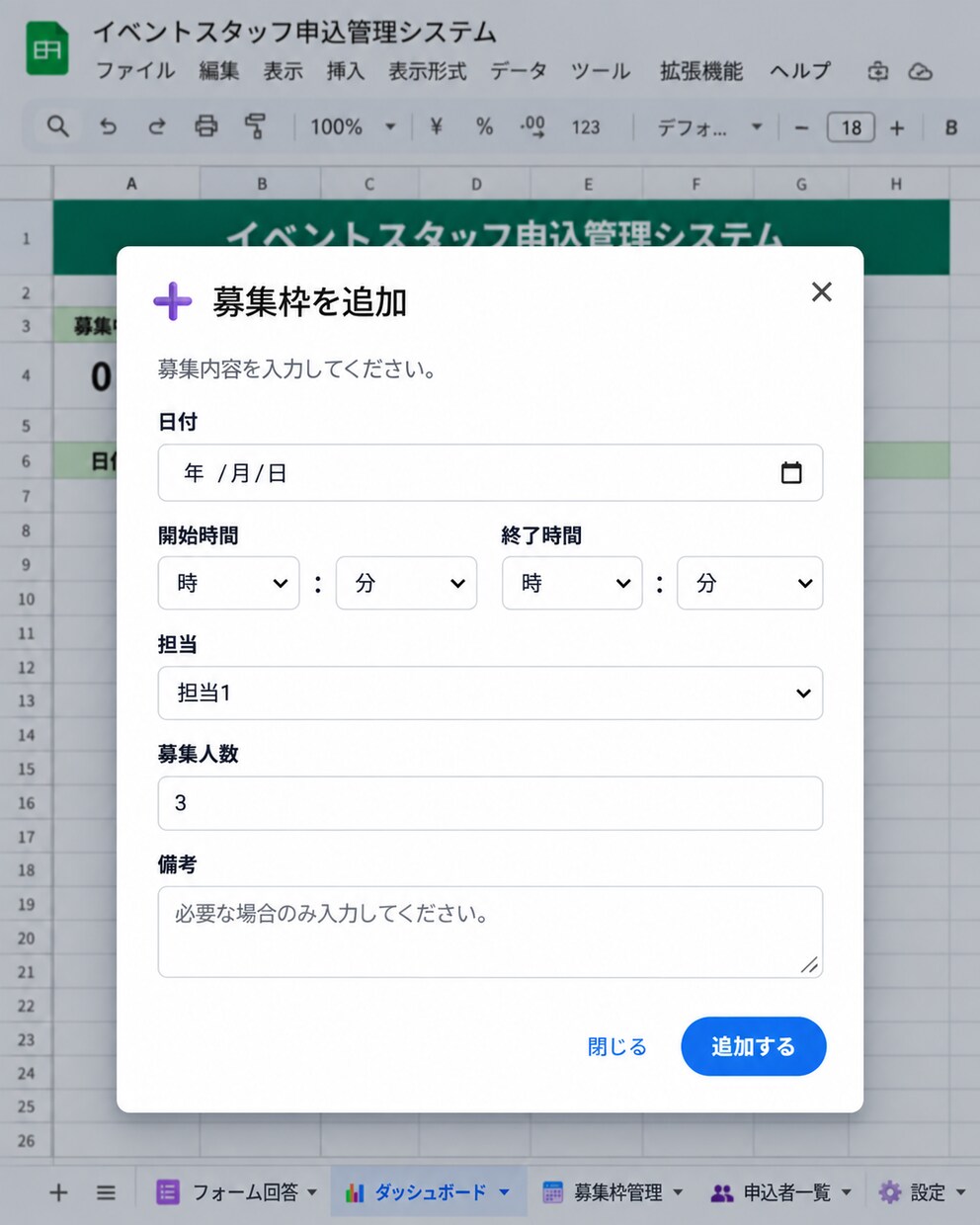Viewport: 980px width, 1225px height.
Task: Add a new sheet with plus
Action: click(58, 1192)
